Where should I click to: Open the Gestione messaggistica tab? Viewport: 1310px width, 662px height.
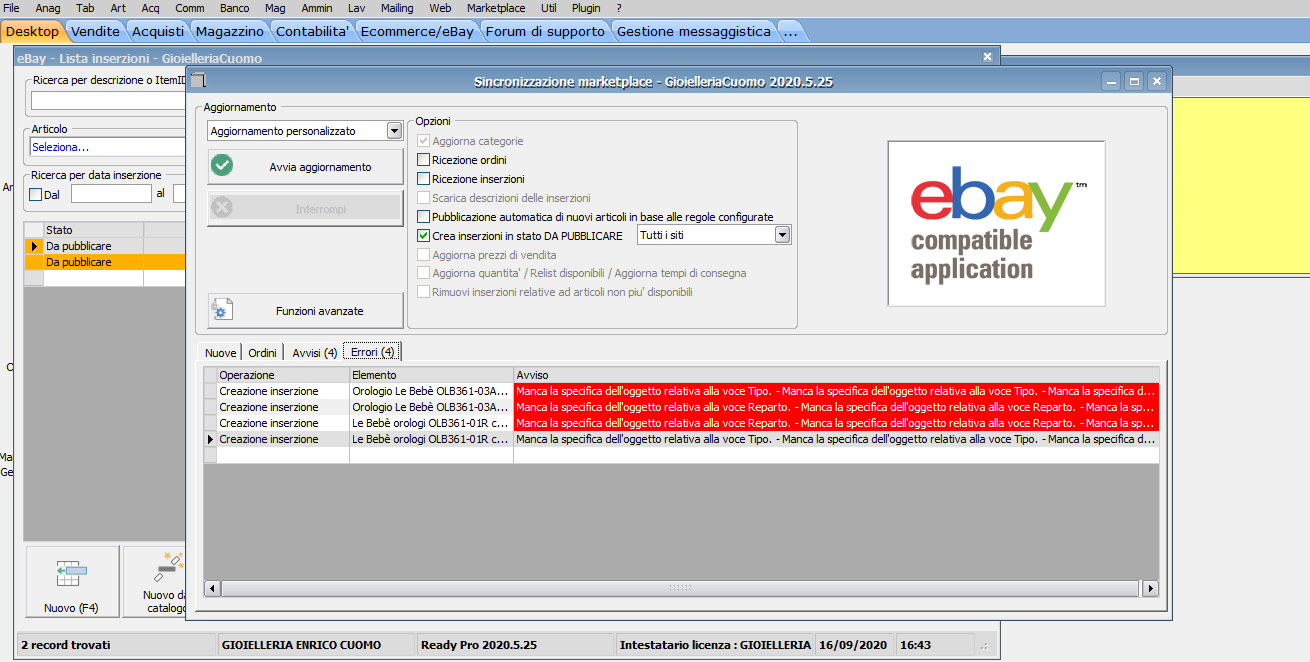694,31
